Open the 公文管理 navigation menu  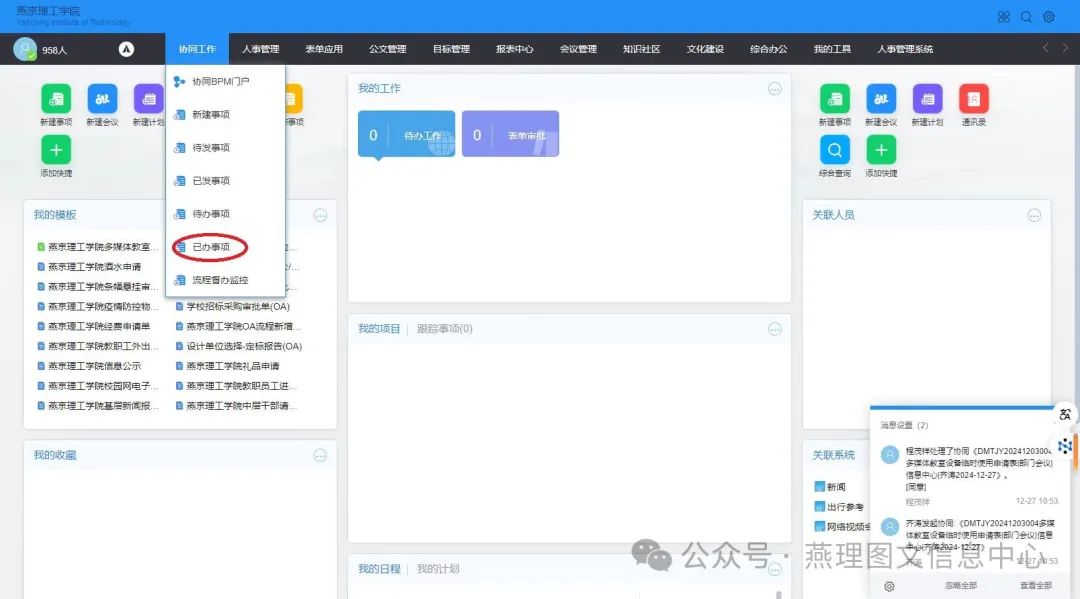(x=387, y=49)
